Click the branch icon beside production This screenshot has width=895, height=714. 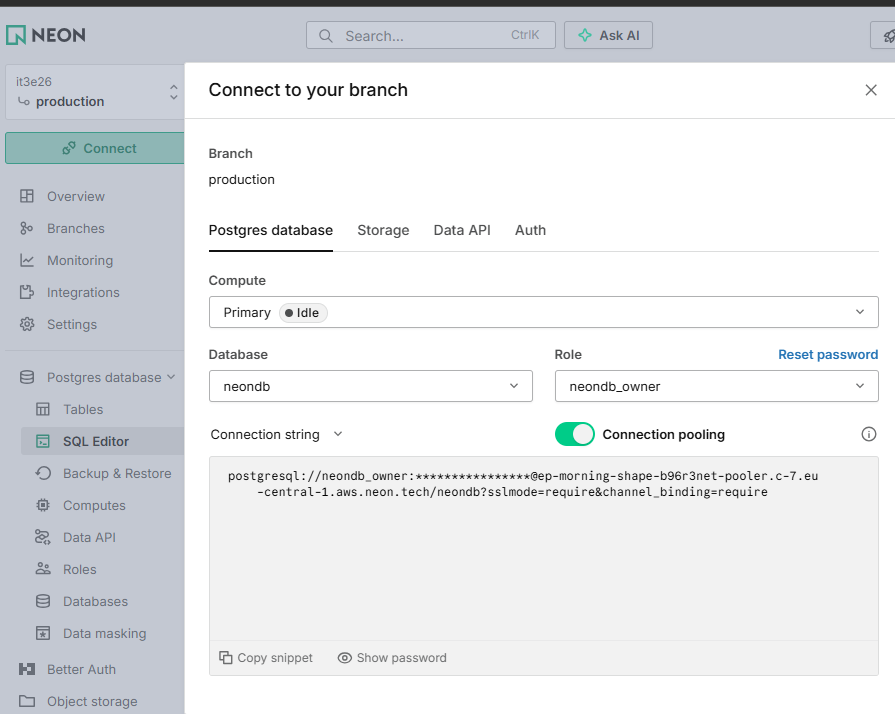click(23, 102)
